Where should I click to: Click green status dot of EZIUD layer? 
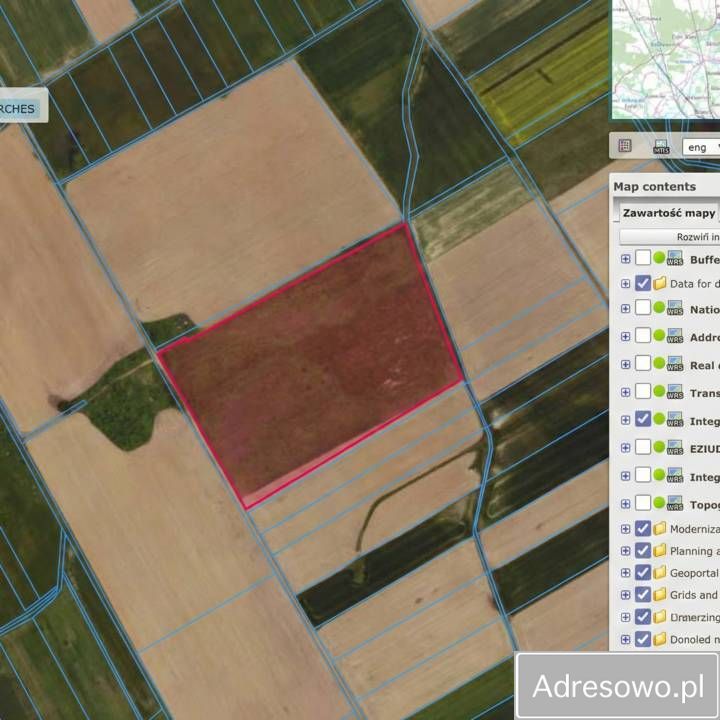(659, 447)
